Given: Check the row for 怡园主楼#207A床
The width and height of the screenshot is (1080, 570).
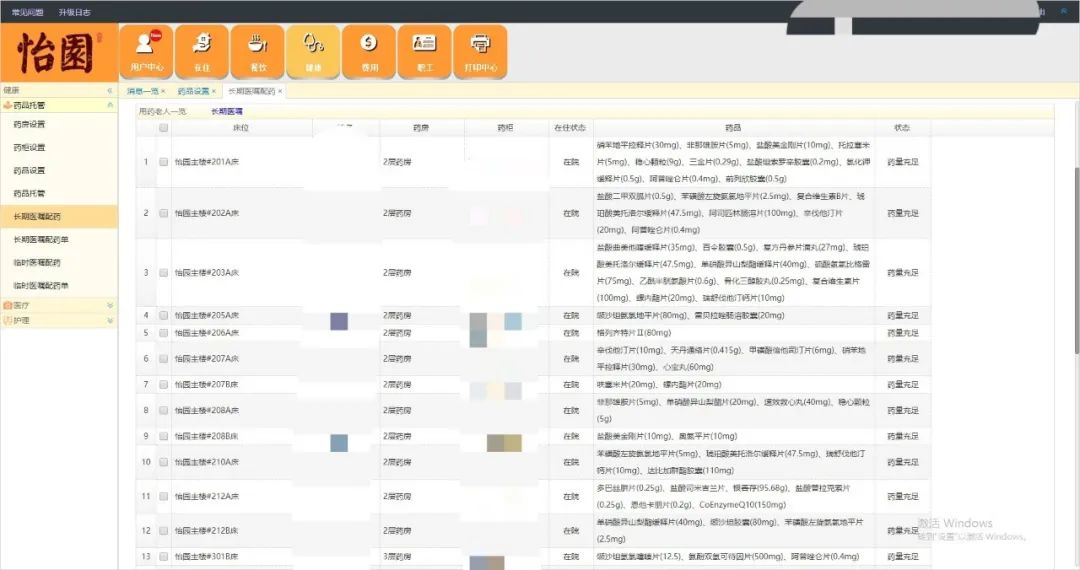Looking at the screenshot, I should click(x=163, y=359).
